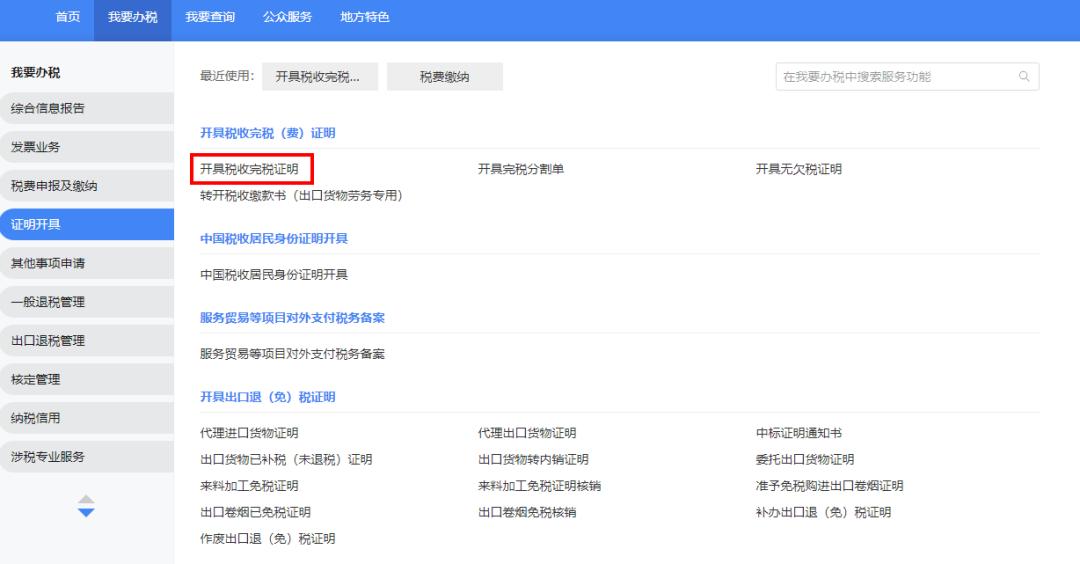Screen dimensions: 1080x564
Task: Select 综合信息报告 in sidebar
Action: click(48, 109)
